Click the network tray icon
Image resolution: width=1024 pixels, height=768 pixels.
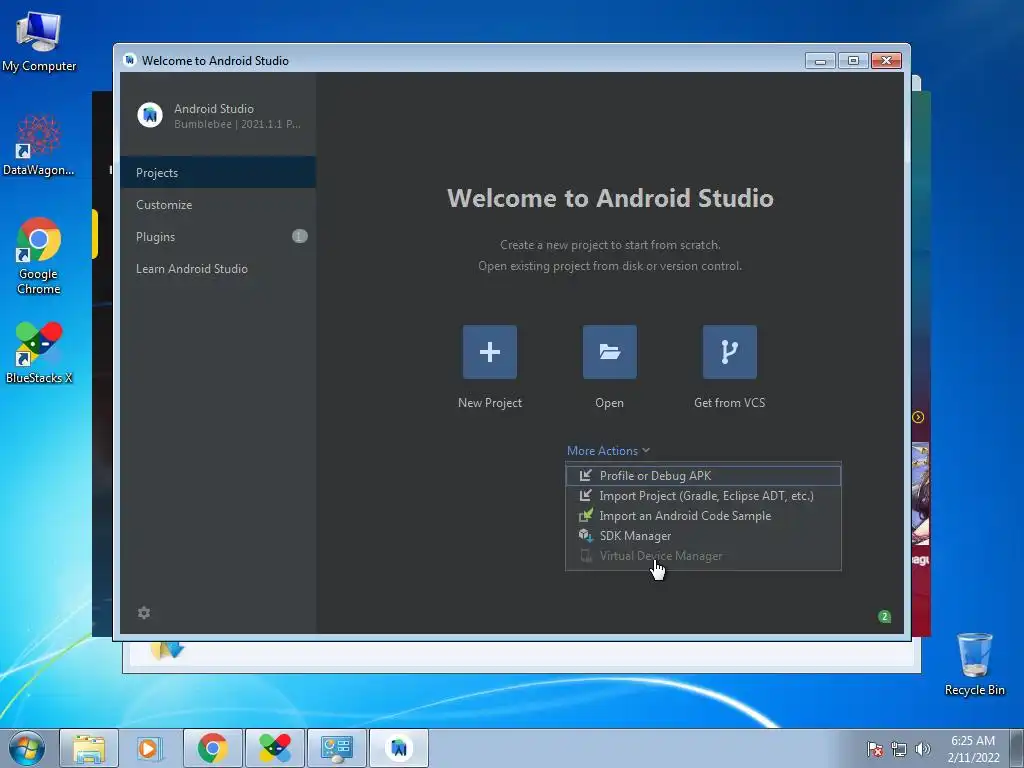[899, 749]
